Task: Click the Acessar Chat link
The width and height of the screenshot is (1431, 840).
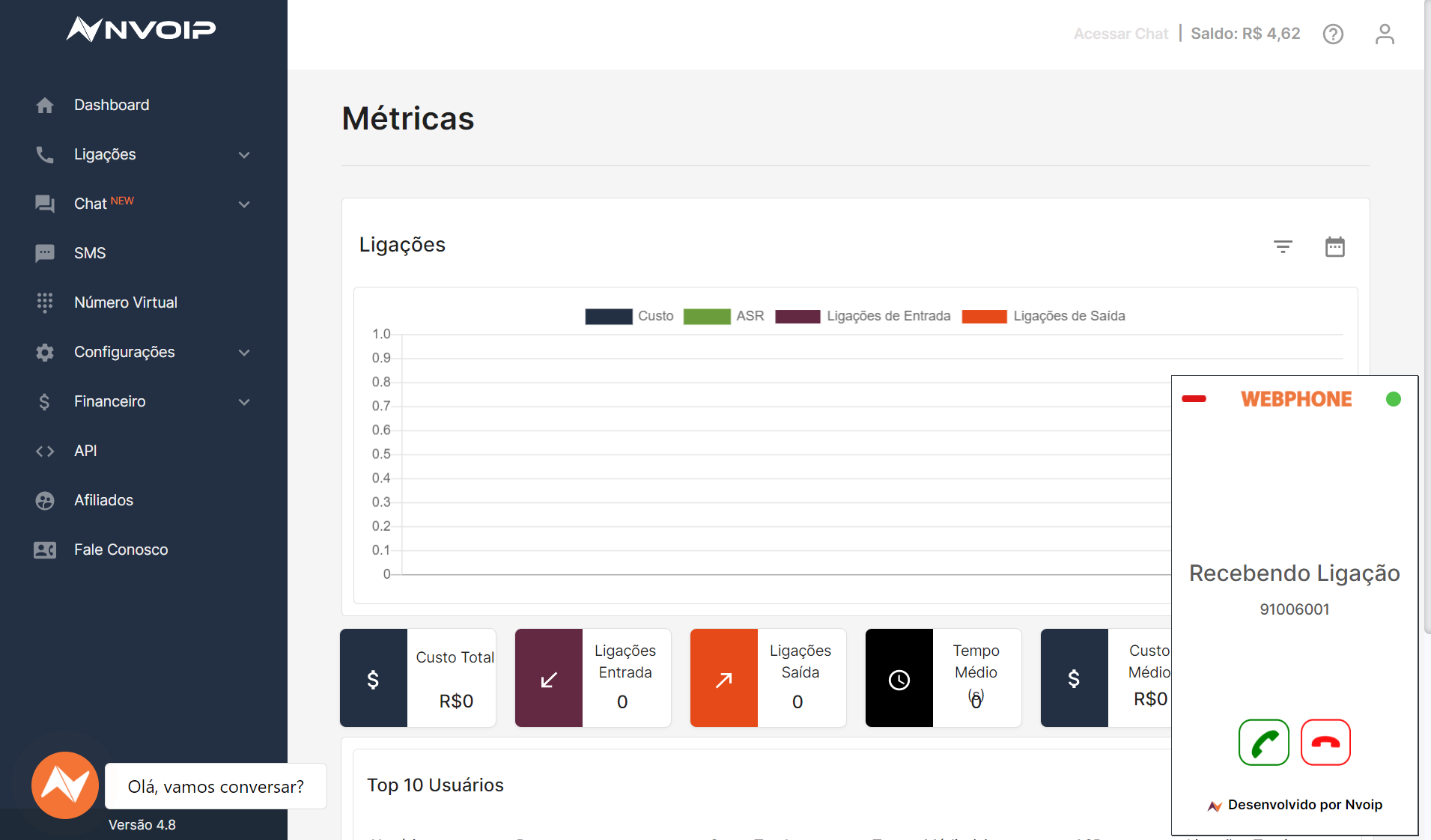Action: pyautogui.click(x=1120, y=34)
